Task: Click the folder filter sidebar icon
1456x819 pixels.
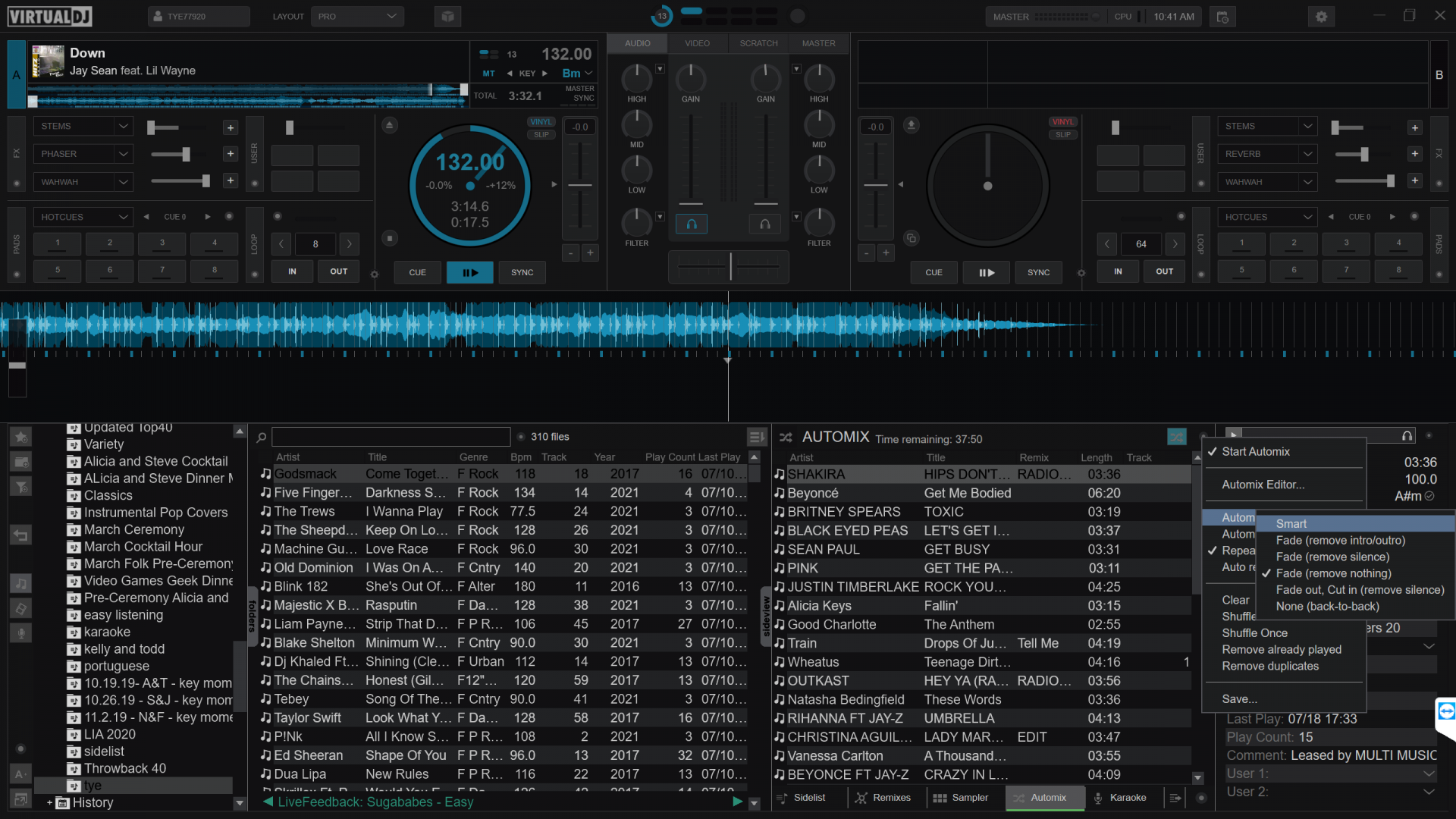Action: point(21,486)
